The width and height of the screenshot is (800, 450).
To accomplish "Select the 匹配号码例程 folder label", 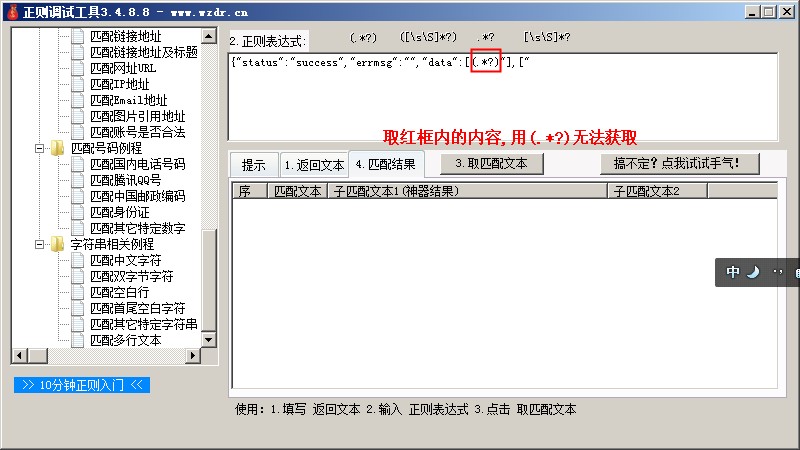I will coord(106,148).
